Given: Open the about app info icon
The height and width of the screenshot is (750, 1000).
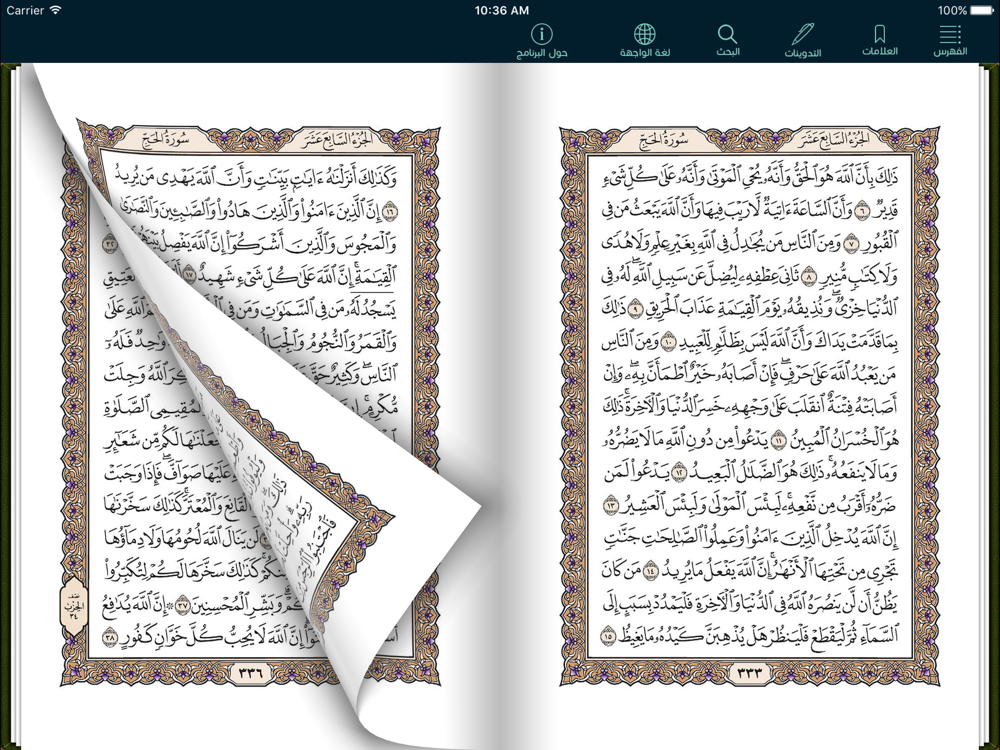Looking at the screenshot, I should coord(541,33).
